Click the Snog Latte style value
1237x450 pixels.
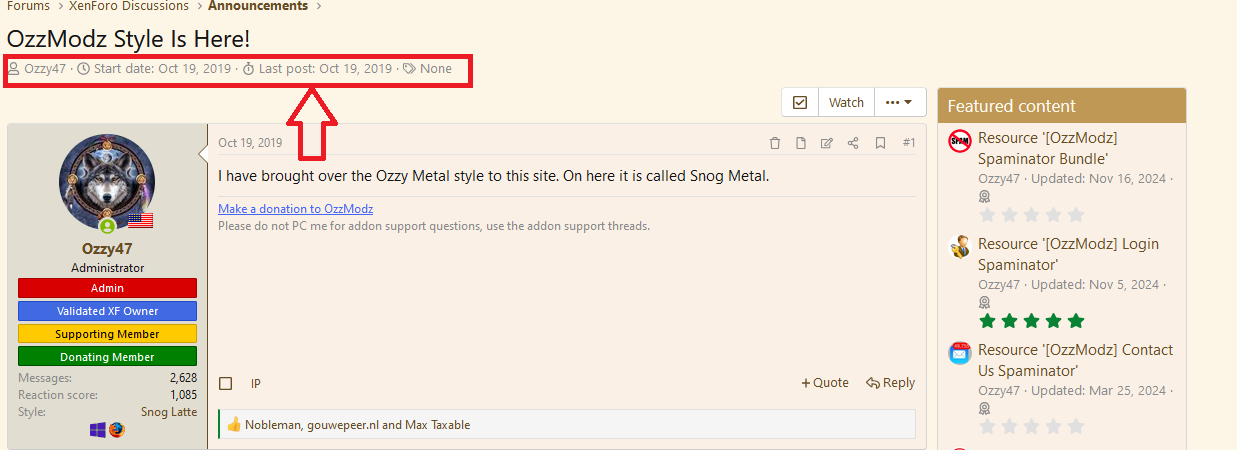pos(168,412)
